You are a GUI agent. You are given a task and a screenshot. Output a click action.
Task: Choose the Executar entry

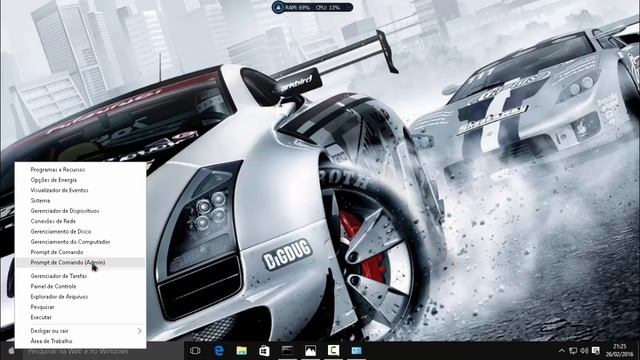[x=80, y=317]
